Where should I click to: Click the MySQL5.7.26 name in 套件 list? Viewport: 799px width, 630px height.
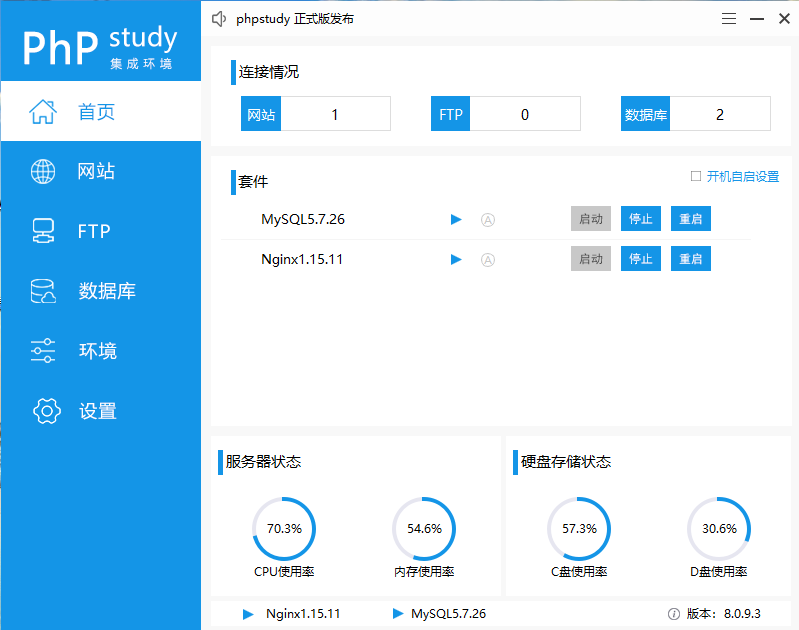coord(303,219)
